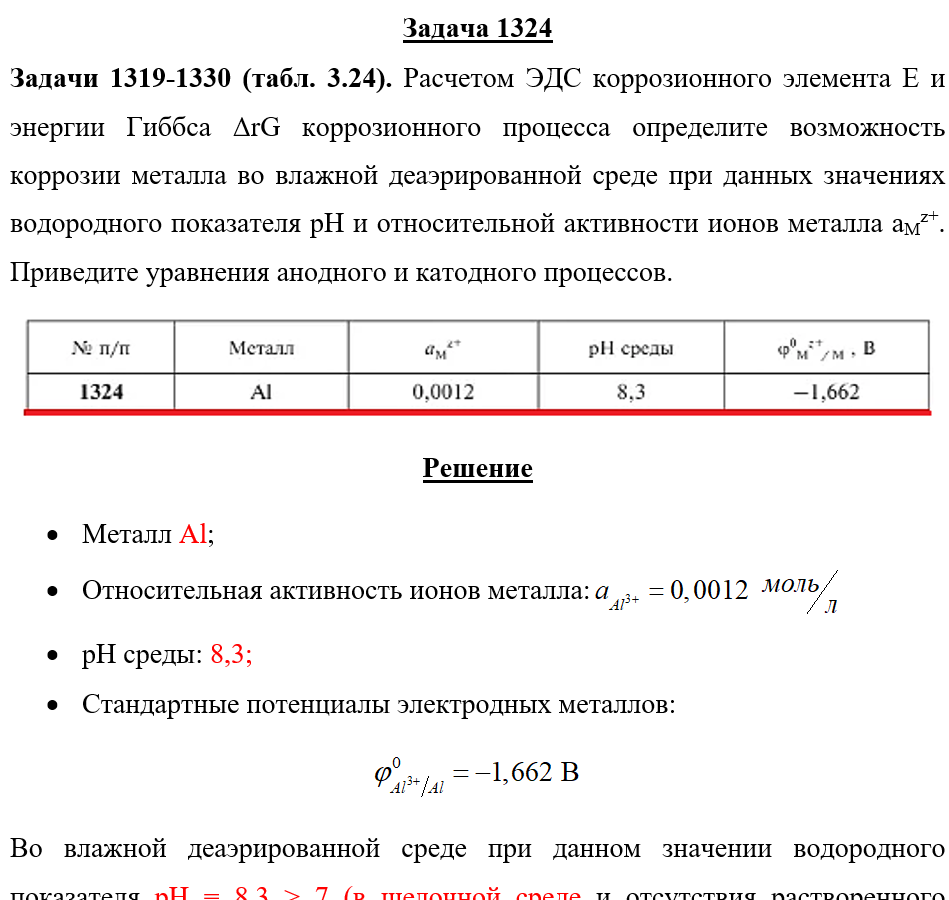Click the red underline below the table
949x900 pixels.
coord(478,413)
